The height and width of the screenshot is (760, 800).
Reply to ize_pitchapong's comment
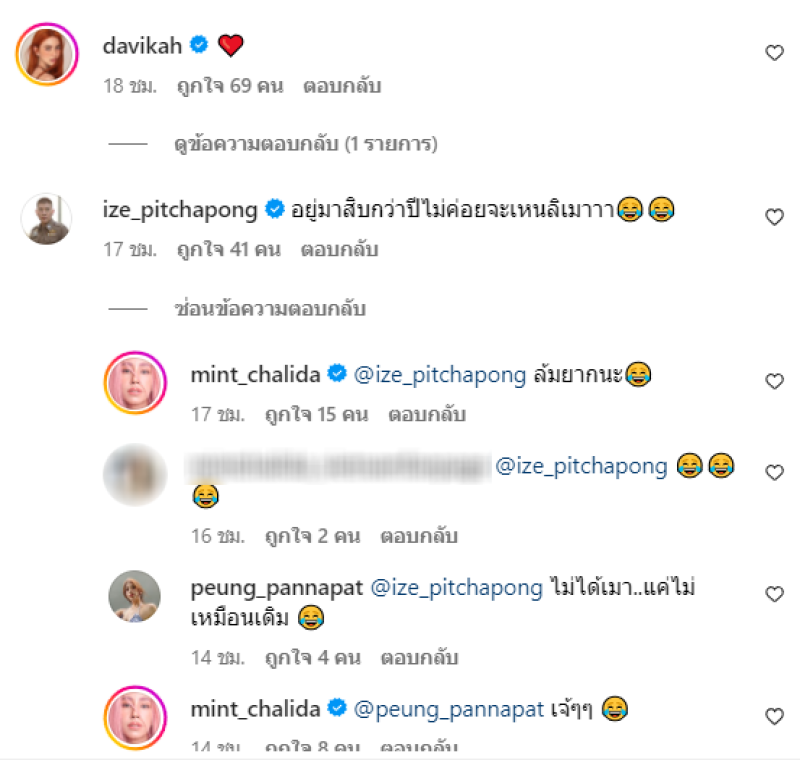coord(339,249)
